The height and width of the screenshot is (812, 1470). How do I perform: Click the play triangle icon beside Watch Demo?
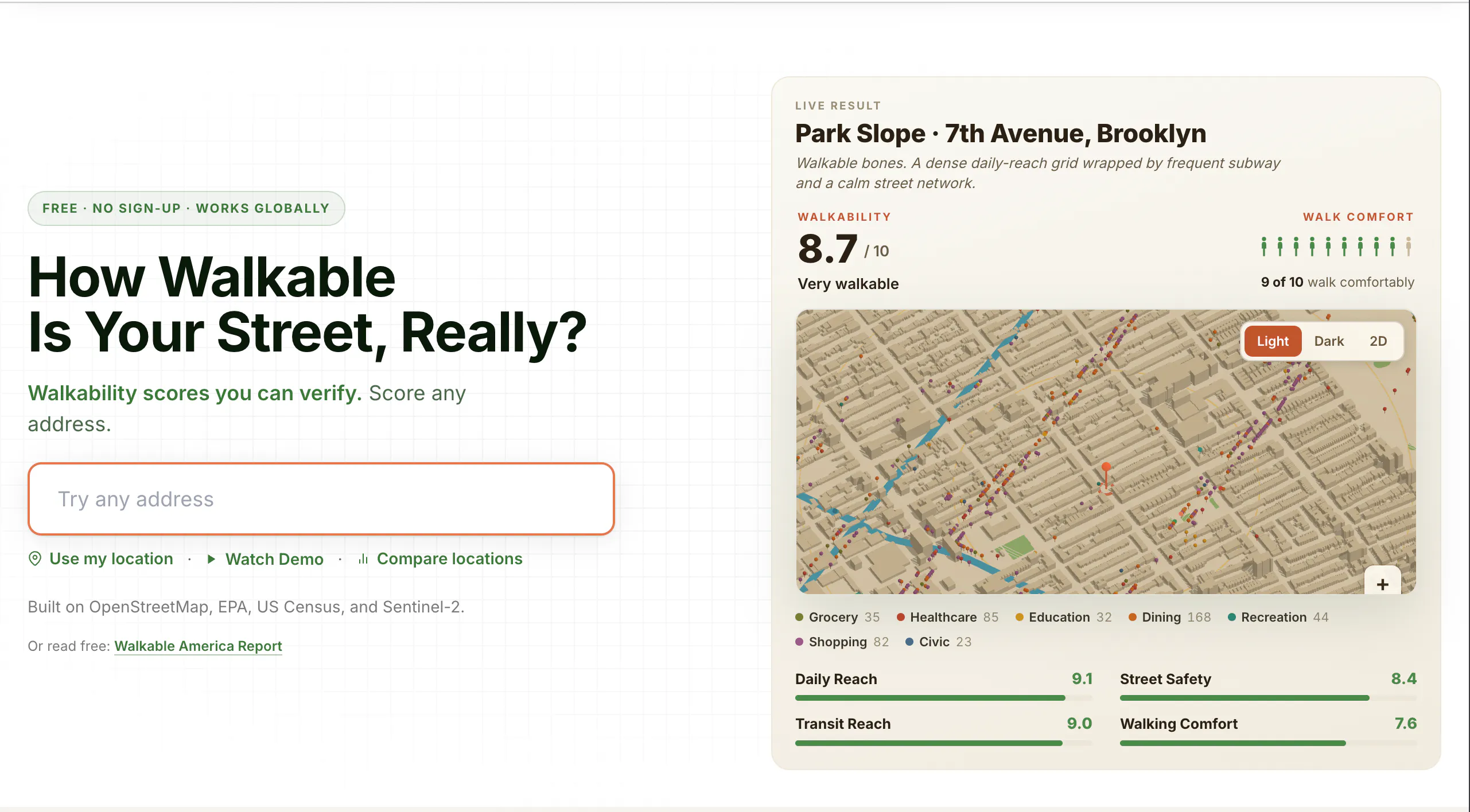[211, 559]
